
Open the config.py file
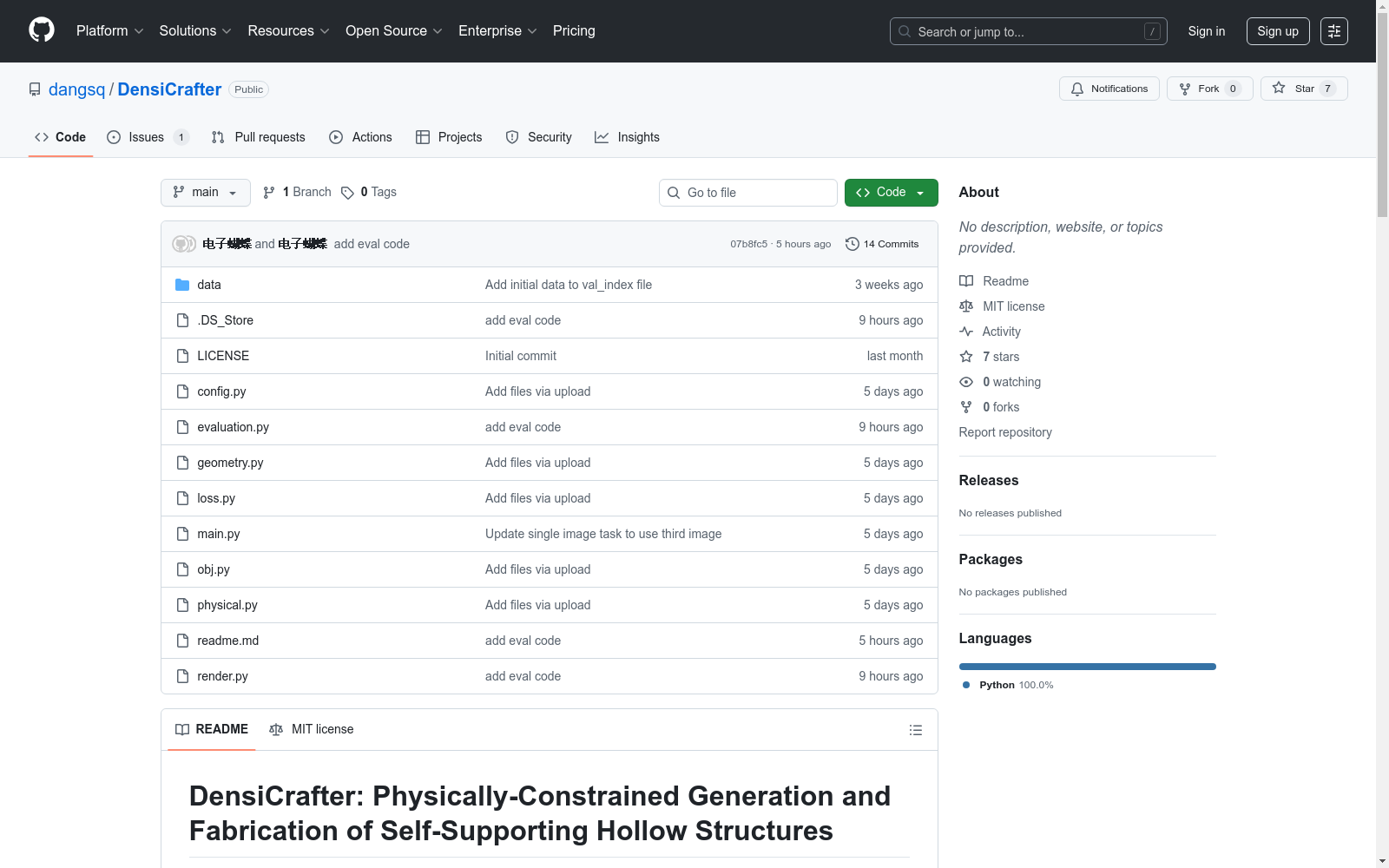221,391
